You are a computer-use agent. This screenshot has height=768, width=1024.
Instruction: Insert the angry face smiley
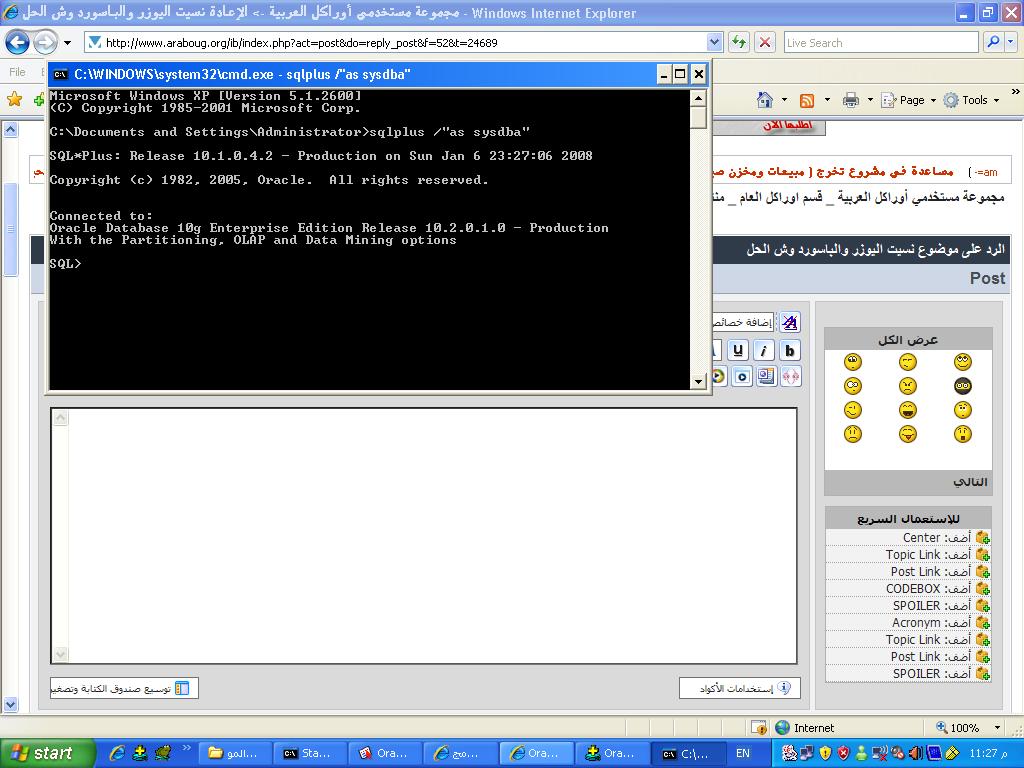click(x=907, y=386)
